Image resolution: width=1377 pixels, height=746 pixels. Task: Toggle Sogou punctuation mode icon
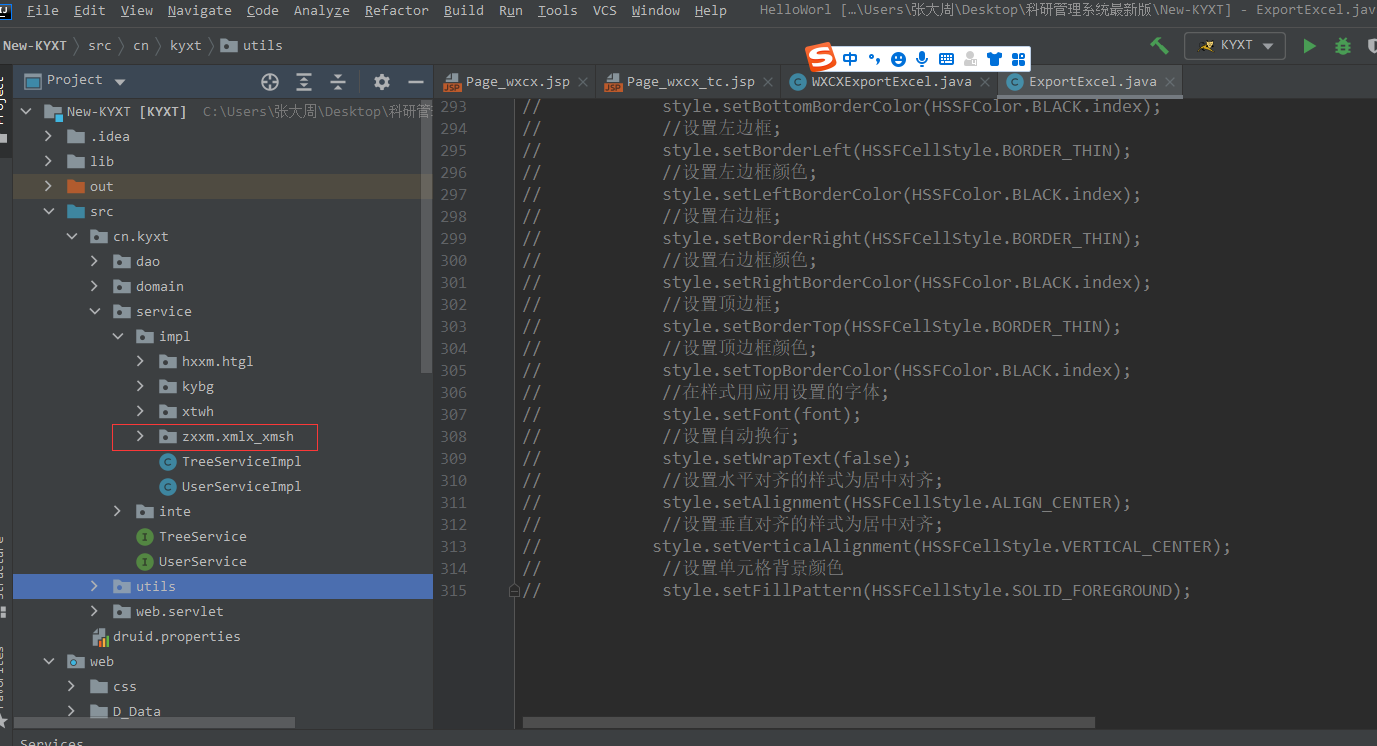click(x=874, y=59)
